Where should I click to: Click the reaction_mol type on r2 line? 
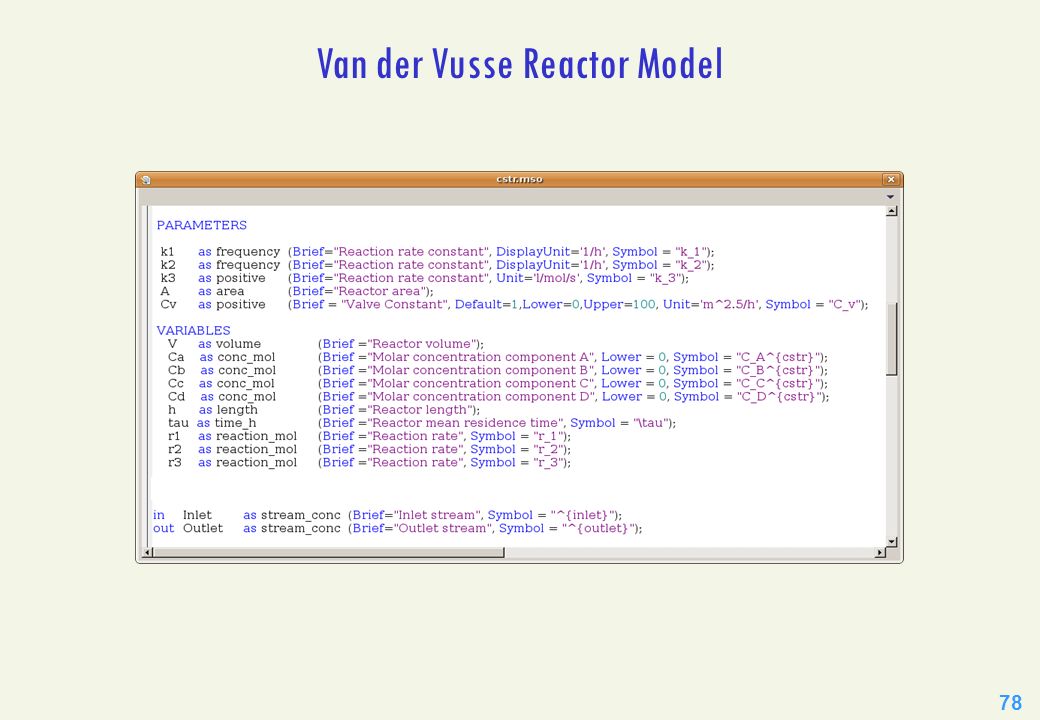[x=257, y=450]
